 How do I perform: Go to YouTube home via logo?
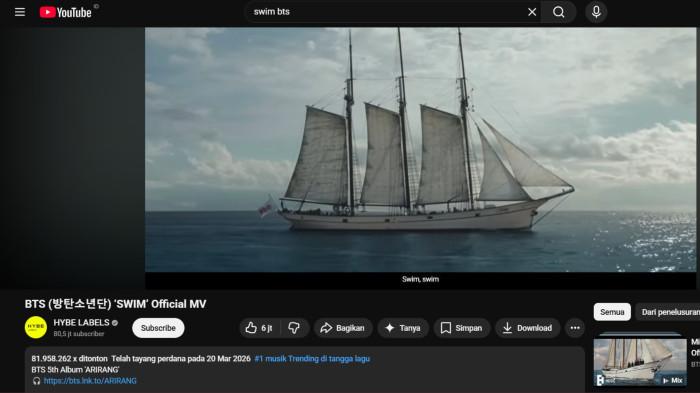pyautogui.click(x=66, y=12)
